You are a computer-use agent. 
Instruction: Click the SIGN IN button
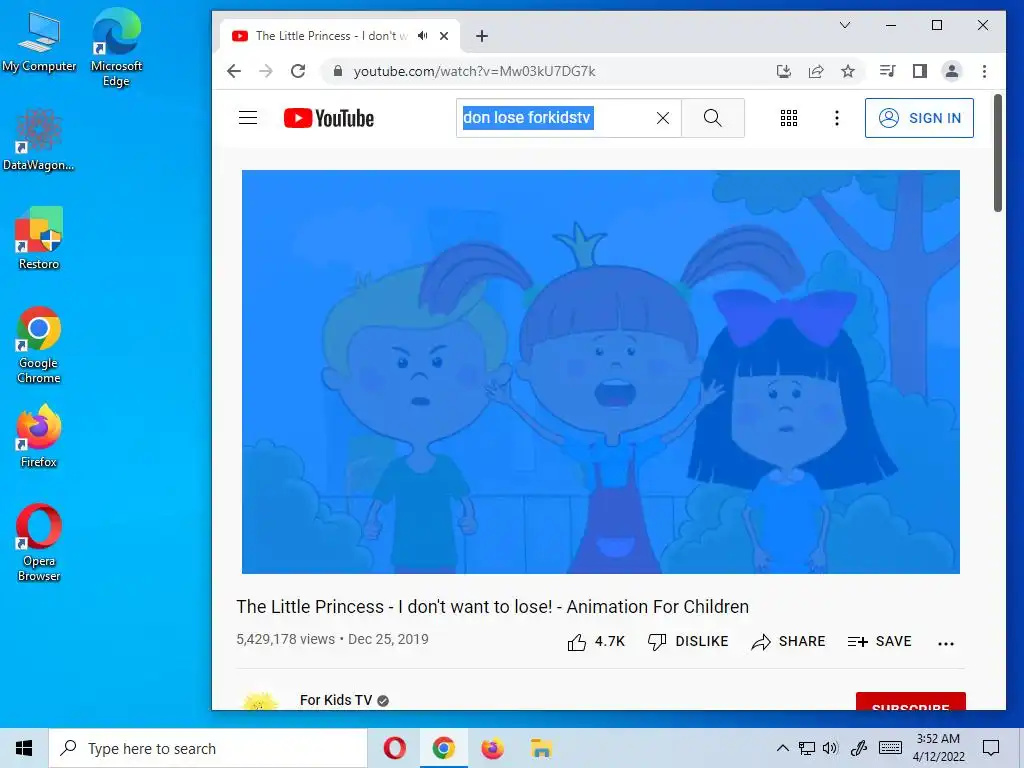pos(919,118)
